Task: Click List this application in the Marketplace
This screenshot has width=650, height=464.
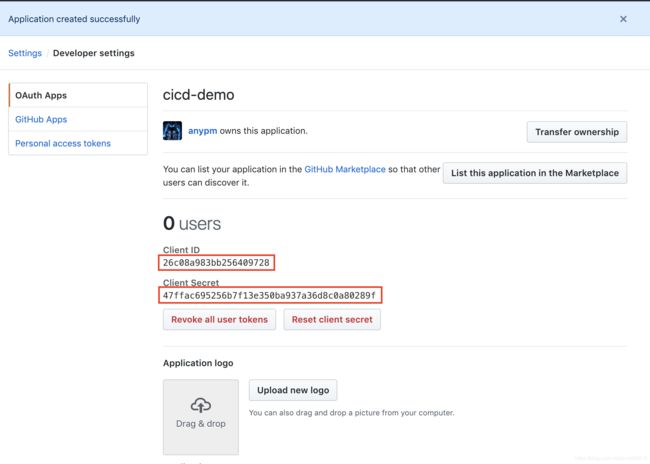Action: (535, 173)
